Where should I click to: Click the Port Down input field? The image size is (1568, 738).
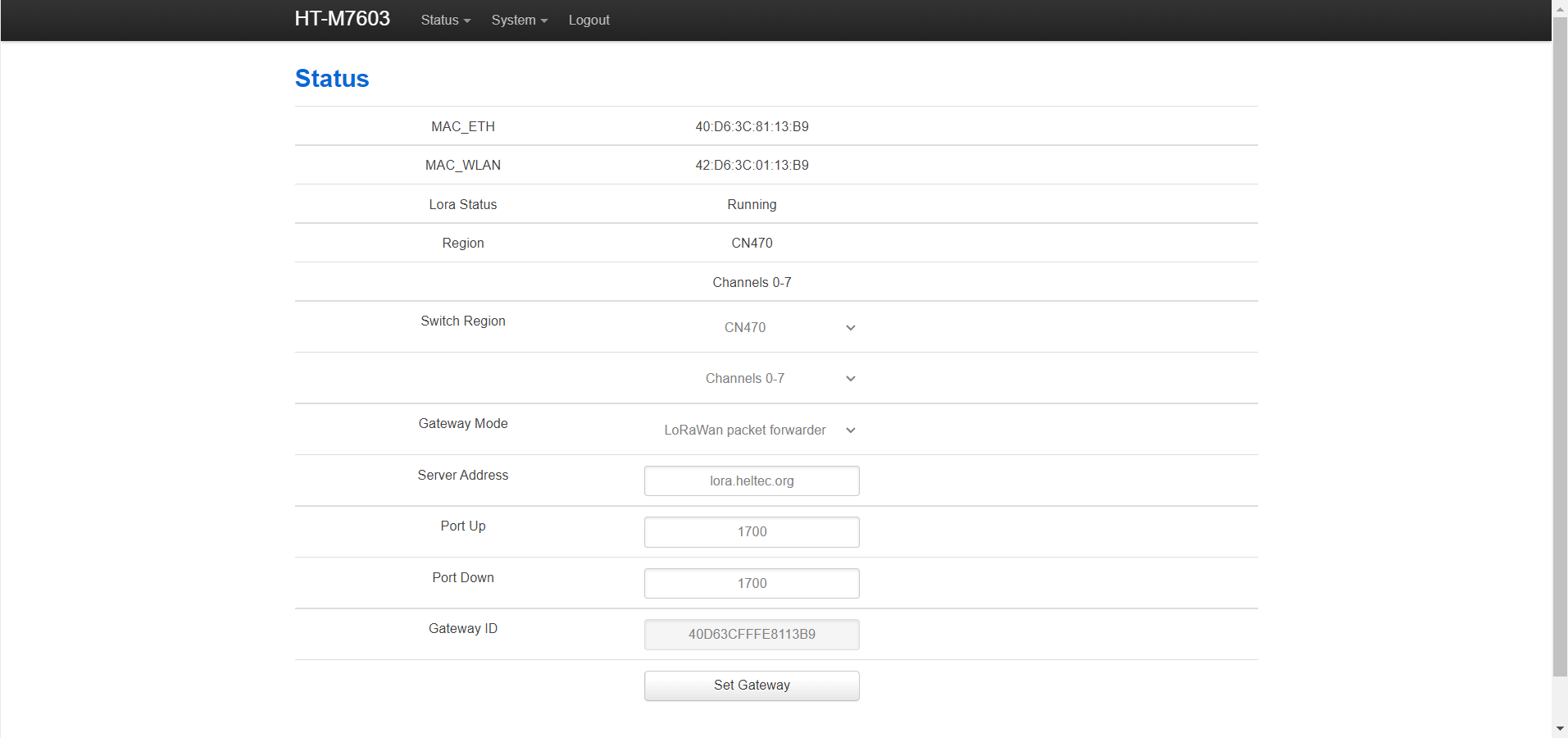(x=752, y=583)
